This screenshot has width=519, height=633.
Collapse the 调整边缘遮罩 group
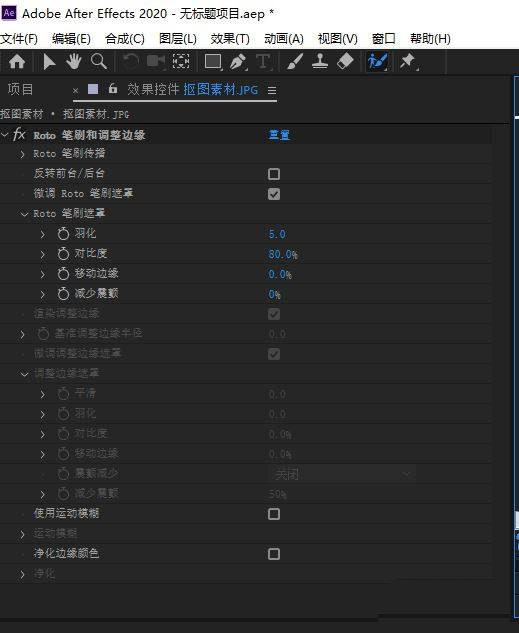tap(24, 374)
